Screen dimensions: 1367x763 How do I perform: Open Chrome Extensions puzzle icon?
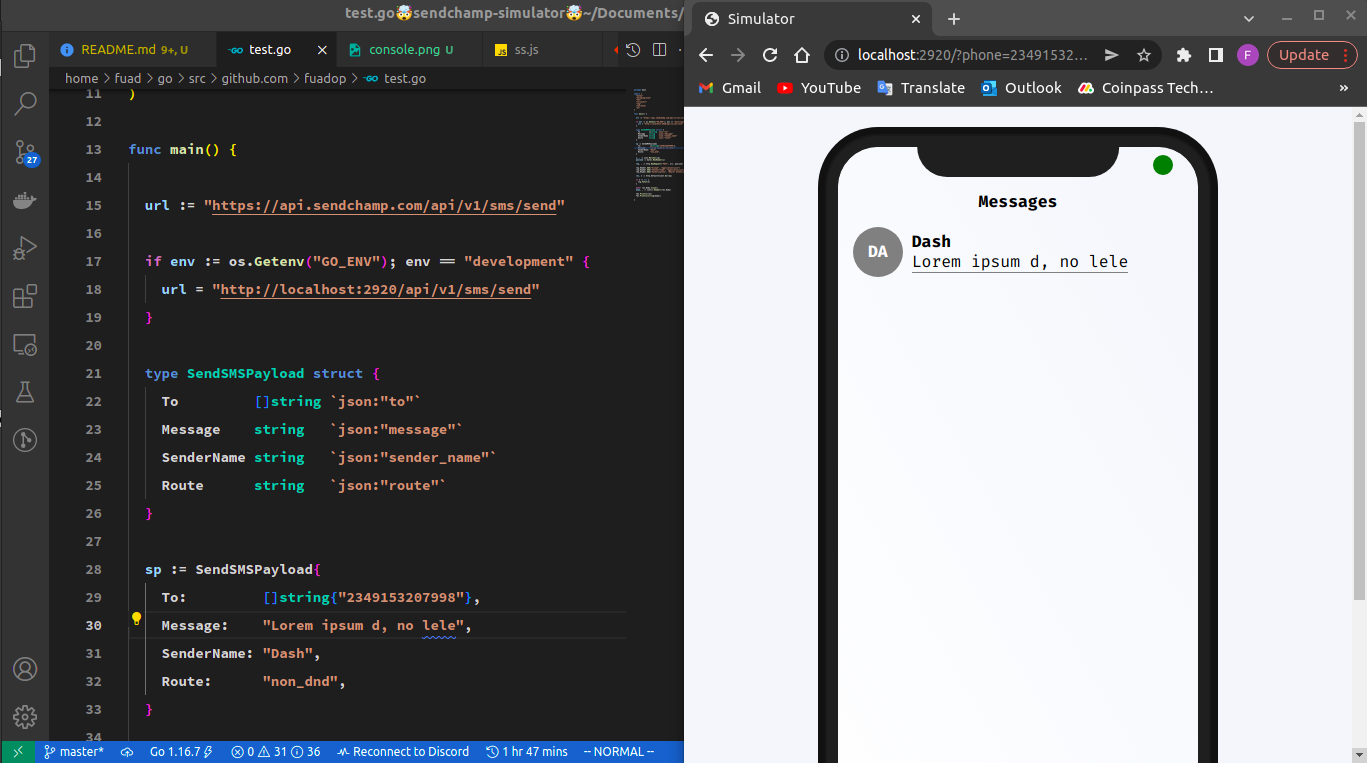[x=1184, y=55]
